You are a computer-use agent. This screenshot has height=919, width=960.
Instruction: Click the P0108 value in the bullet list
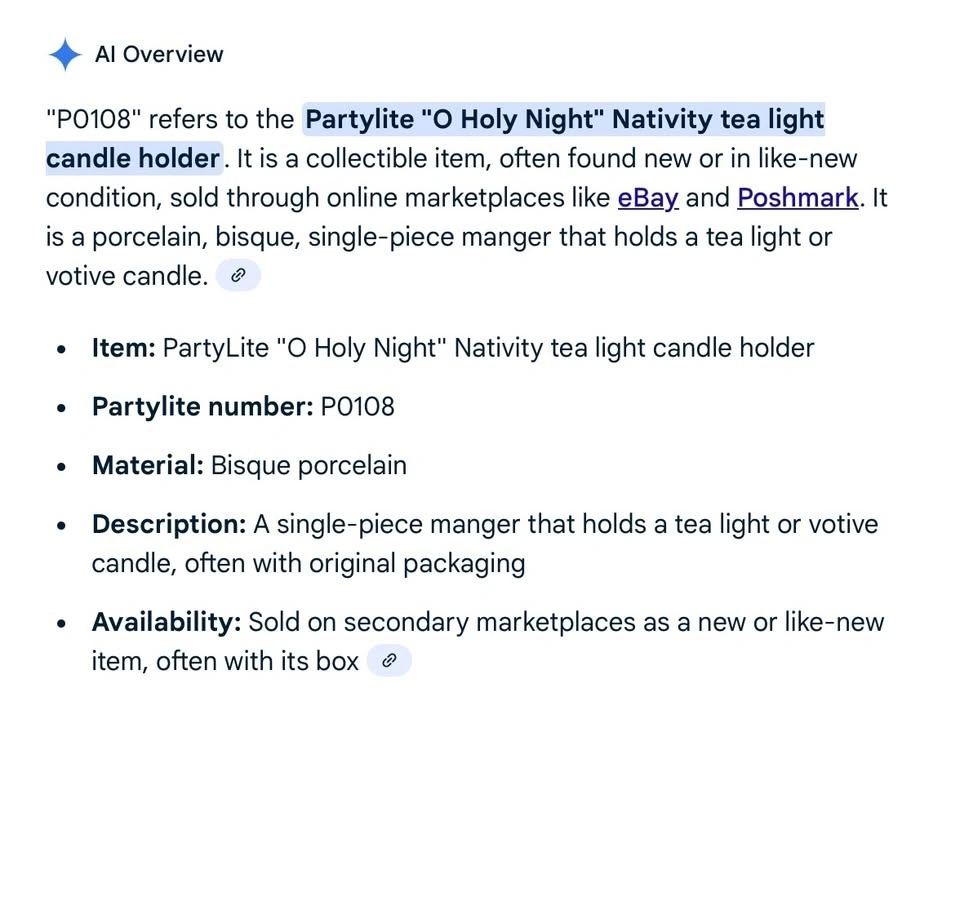click(x=357, y=407)
